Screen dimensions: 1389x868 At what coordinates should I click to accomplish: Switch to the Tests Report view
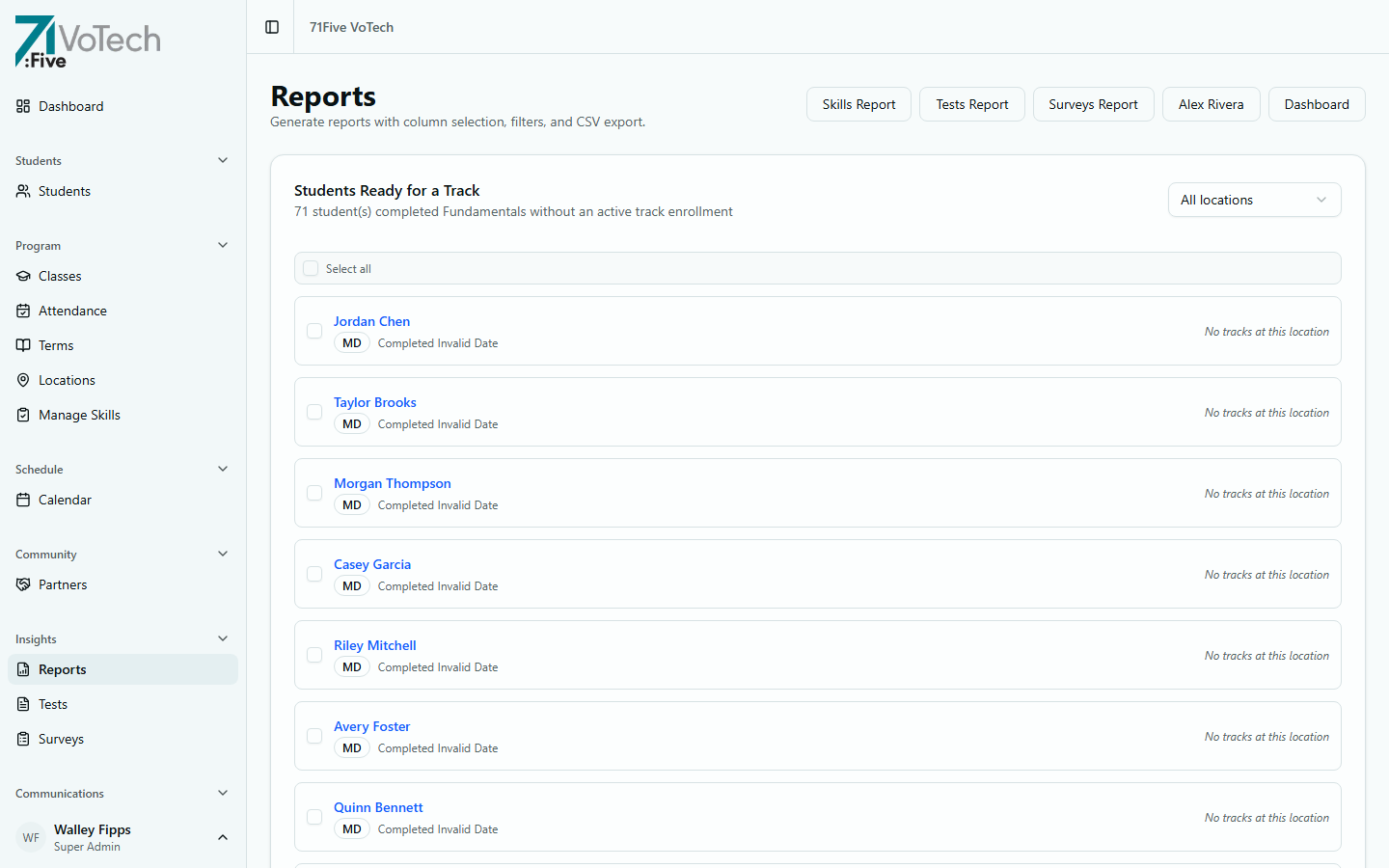971,103
